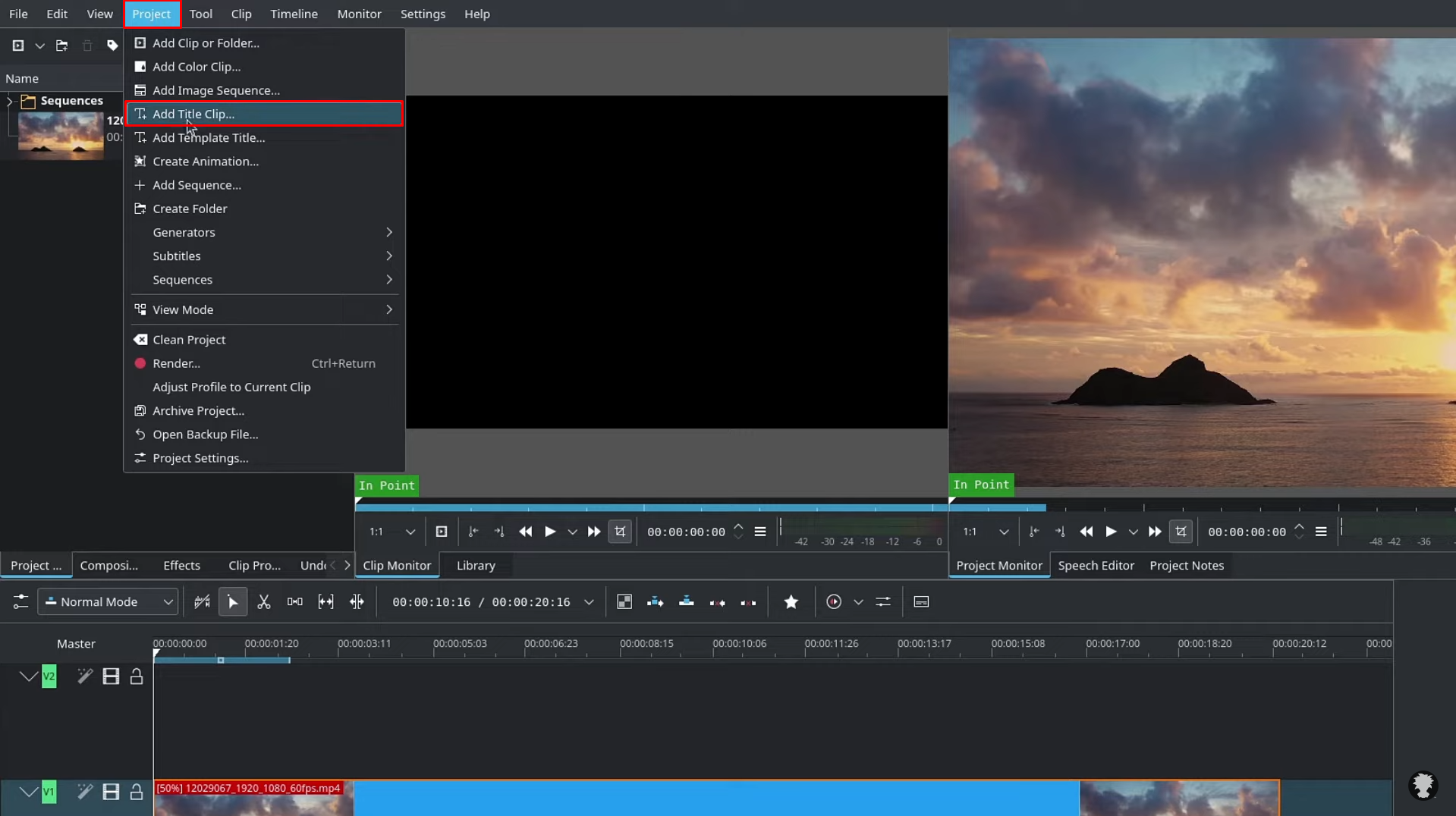Toggle zone cropping icon in Project Monitor
The height and width of the screenshot is (816, 1456).
[1181, 532]
